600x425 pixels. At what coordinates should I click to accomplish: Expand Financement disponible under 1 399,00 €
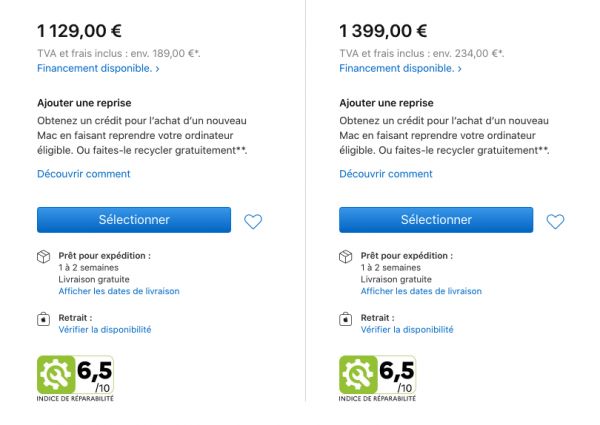[400, 69]
